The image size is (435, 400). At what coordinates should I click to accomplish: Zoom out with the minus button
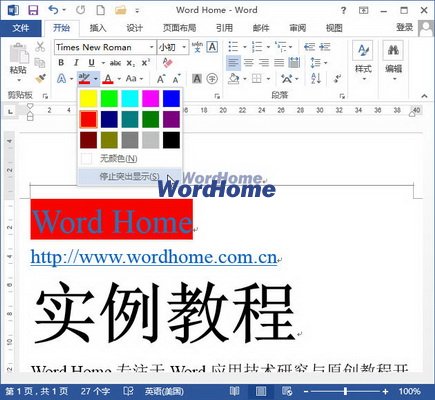pos(306,391)
